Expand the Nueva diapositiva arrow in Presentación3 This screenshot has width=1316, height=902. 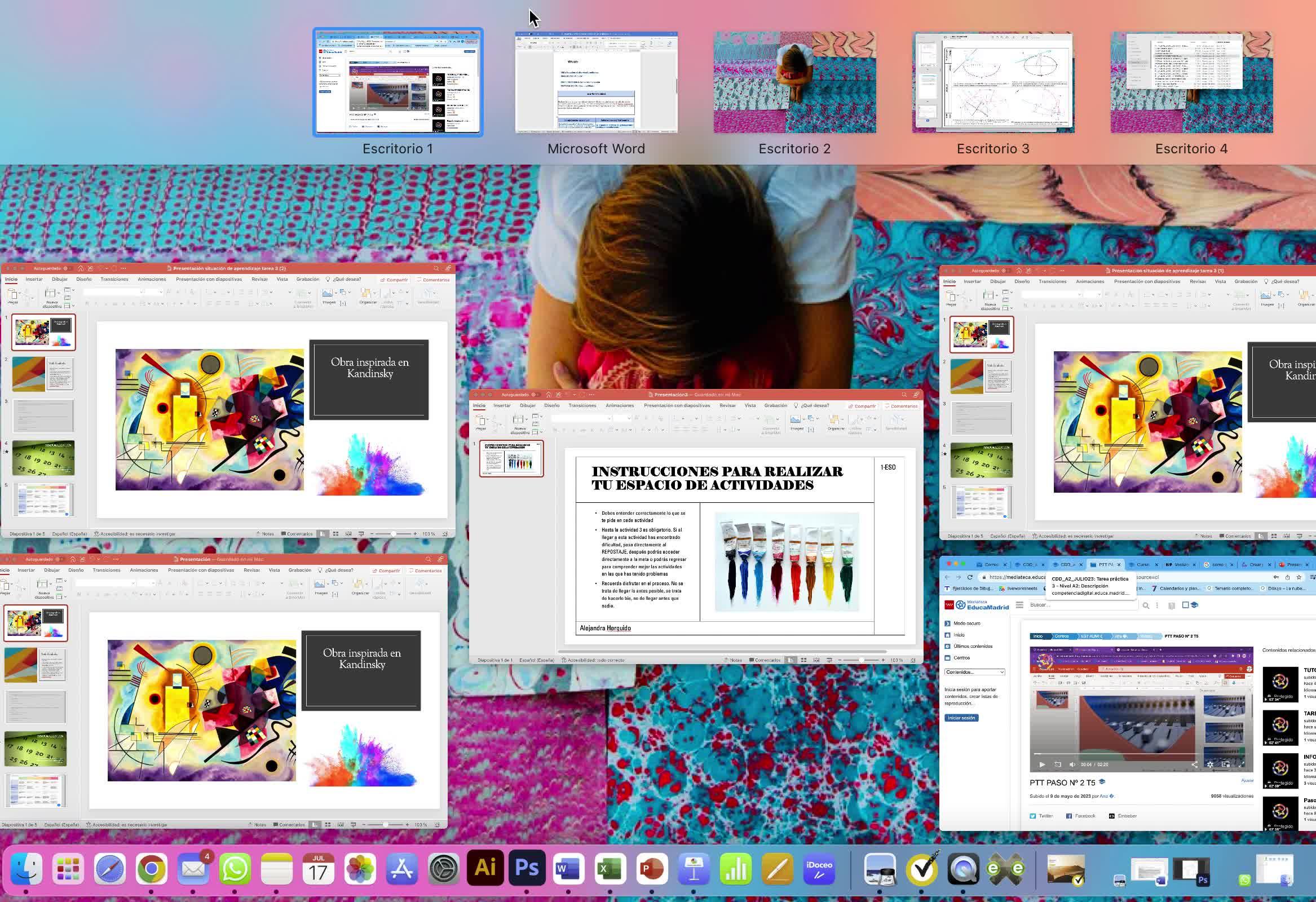pos(527,419)
